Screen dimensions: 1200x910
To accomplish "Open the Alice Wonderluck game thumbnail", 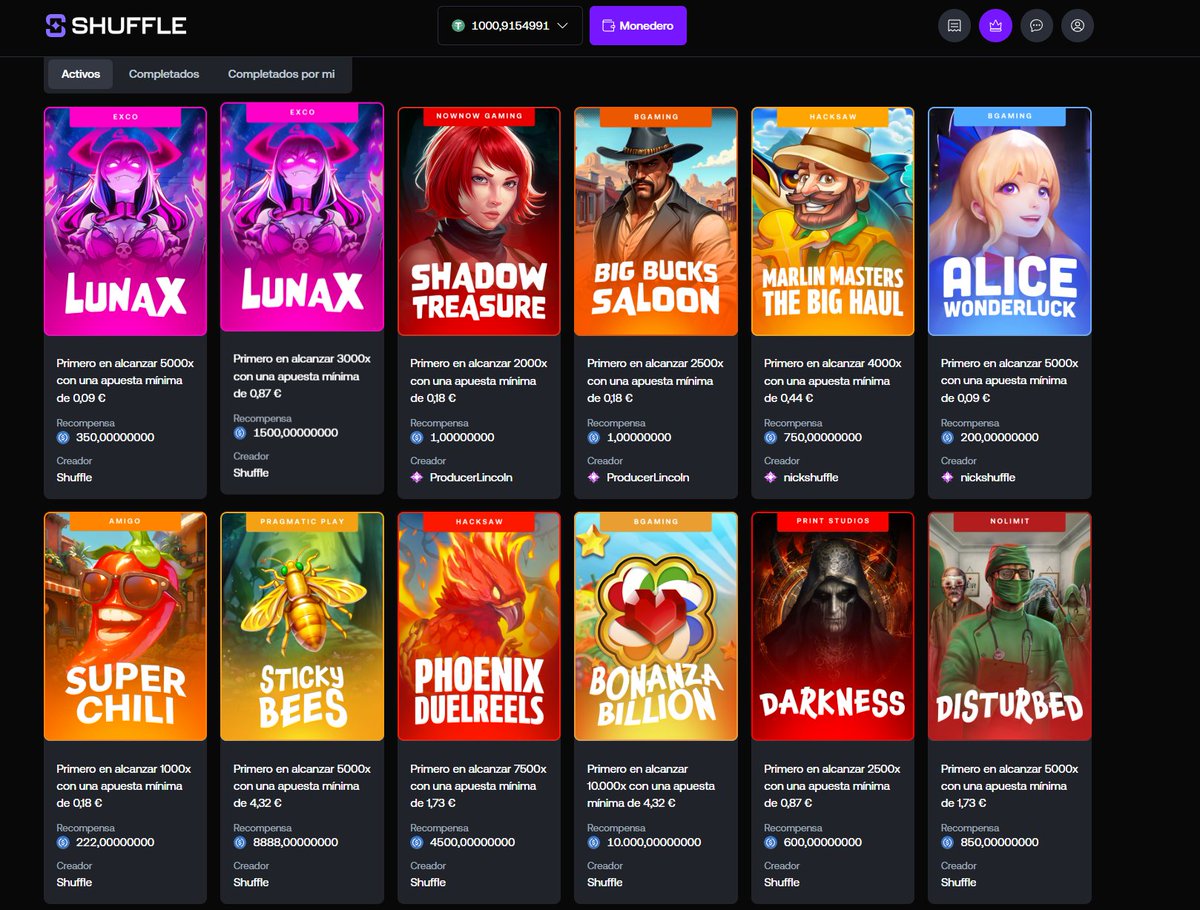I will tap(1010, 221).
